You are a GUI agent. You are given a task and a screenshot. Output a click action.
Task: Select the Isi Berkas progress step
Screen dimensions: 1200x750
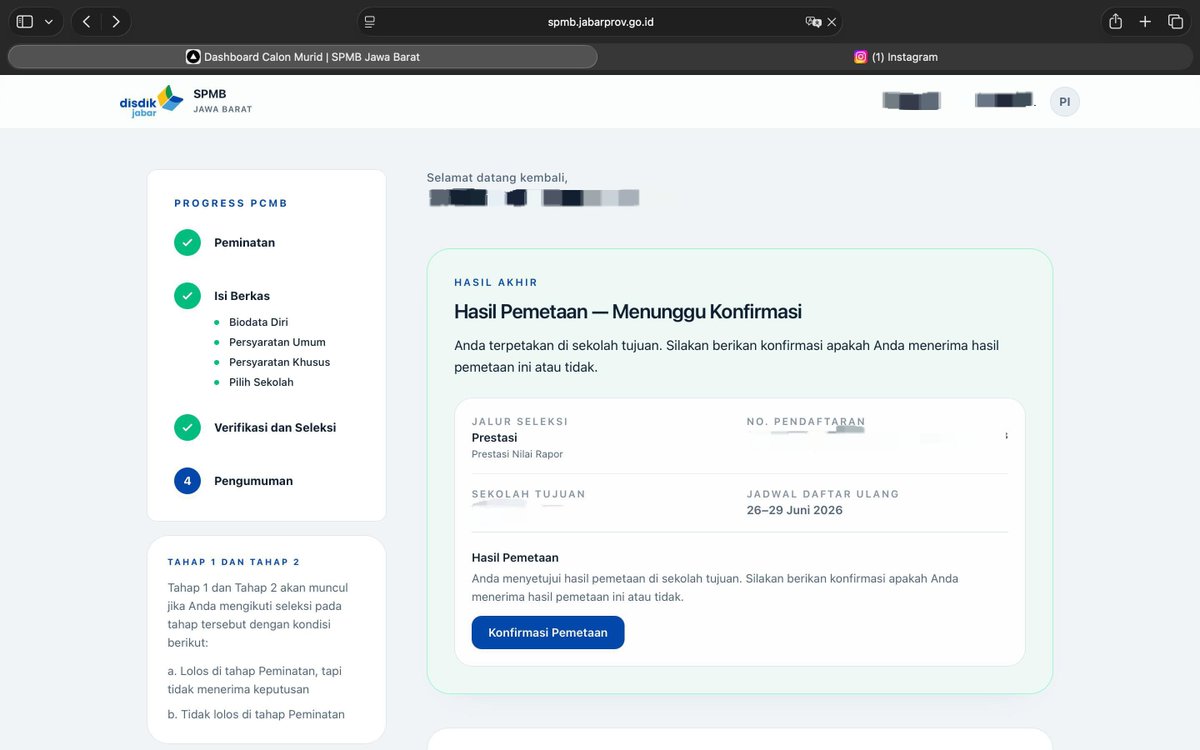(242, 296)
